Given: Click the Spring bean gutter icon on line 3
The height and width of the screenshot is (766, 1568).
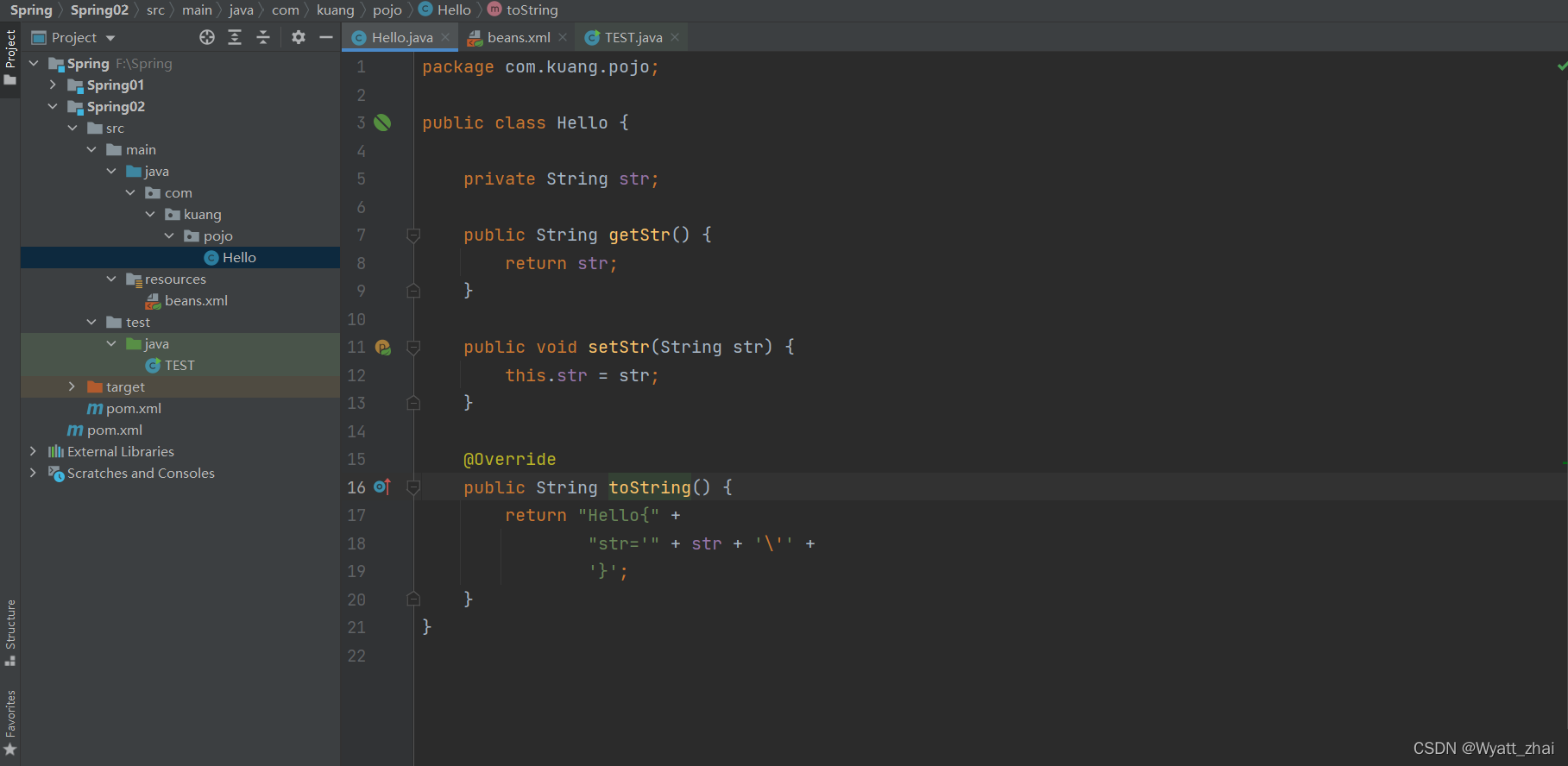Looking at the screenshot, I should pos(382,122).
